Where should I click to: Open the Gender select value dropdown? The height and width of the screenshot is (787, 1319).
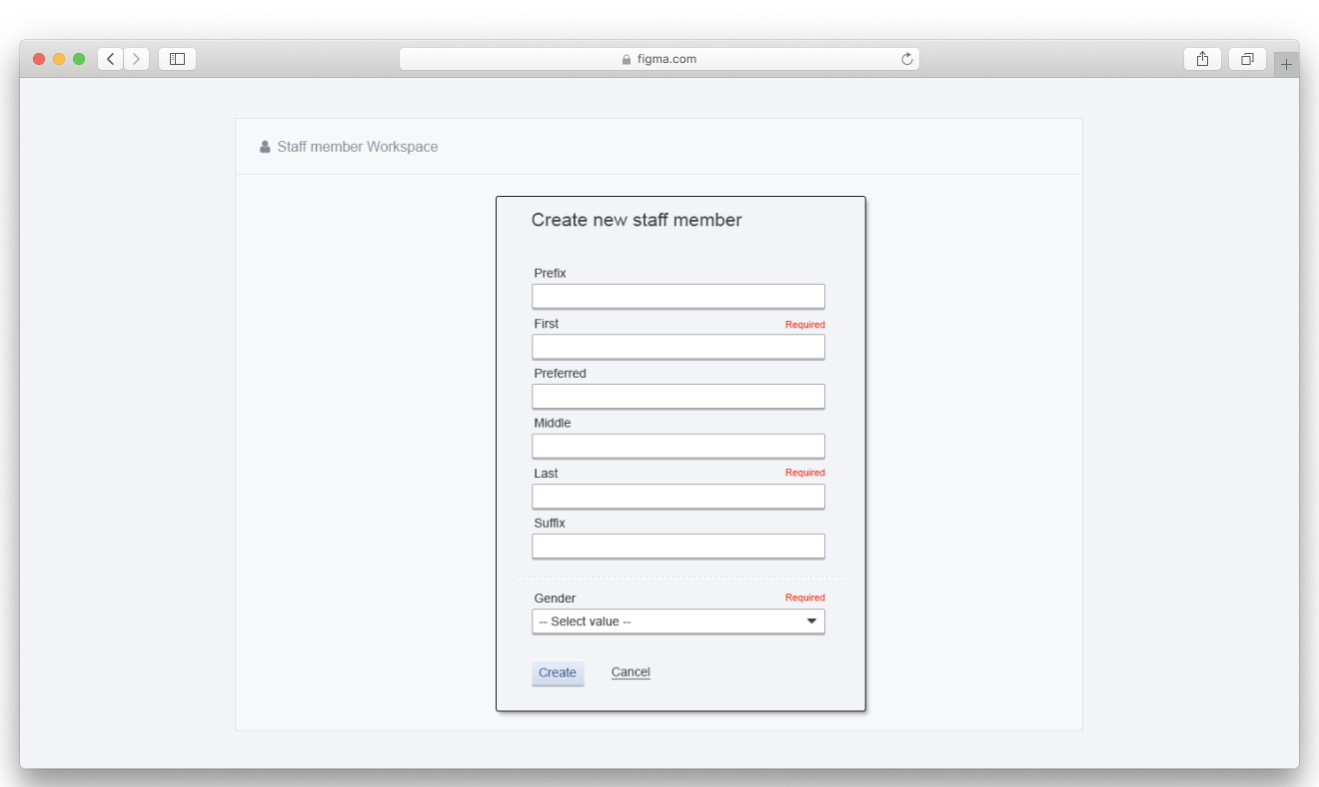point(678,621)
